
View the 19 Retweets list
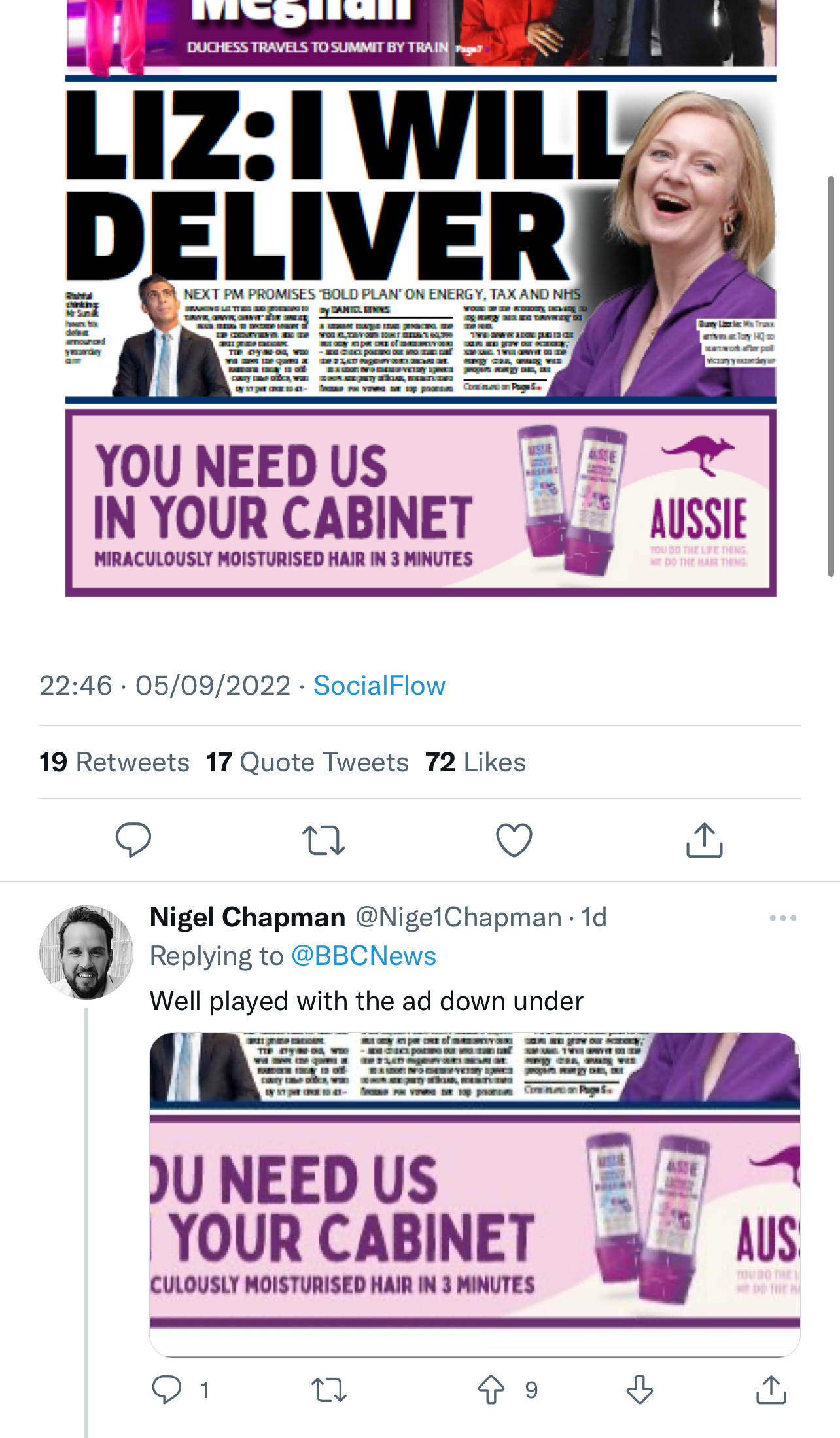(114, 762)
